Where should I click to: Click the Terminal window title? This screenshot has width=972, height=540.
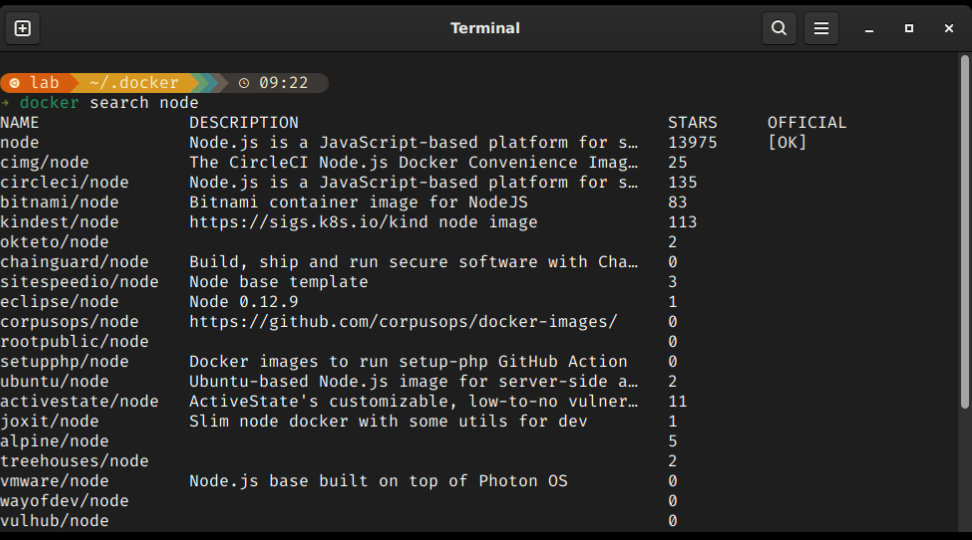[485, 28]
